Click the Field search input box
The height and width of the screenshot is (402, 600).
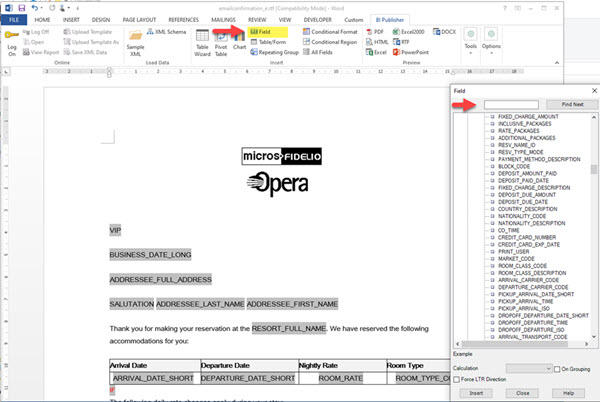pos(511,104)
